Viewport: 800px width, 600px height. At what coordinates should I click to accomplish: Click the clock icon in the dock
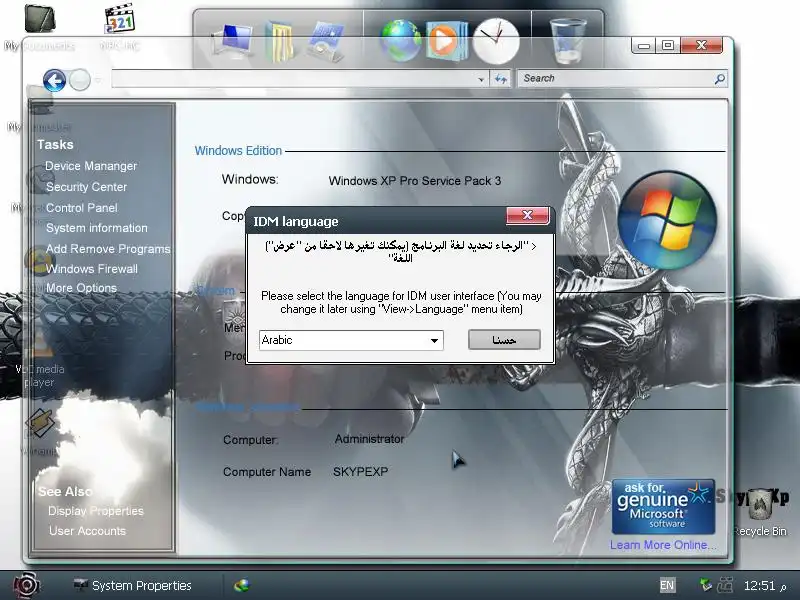click(496, 41)
